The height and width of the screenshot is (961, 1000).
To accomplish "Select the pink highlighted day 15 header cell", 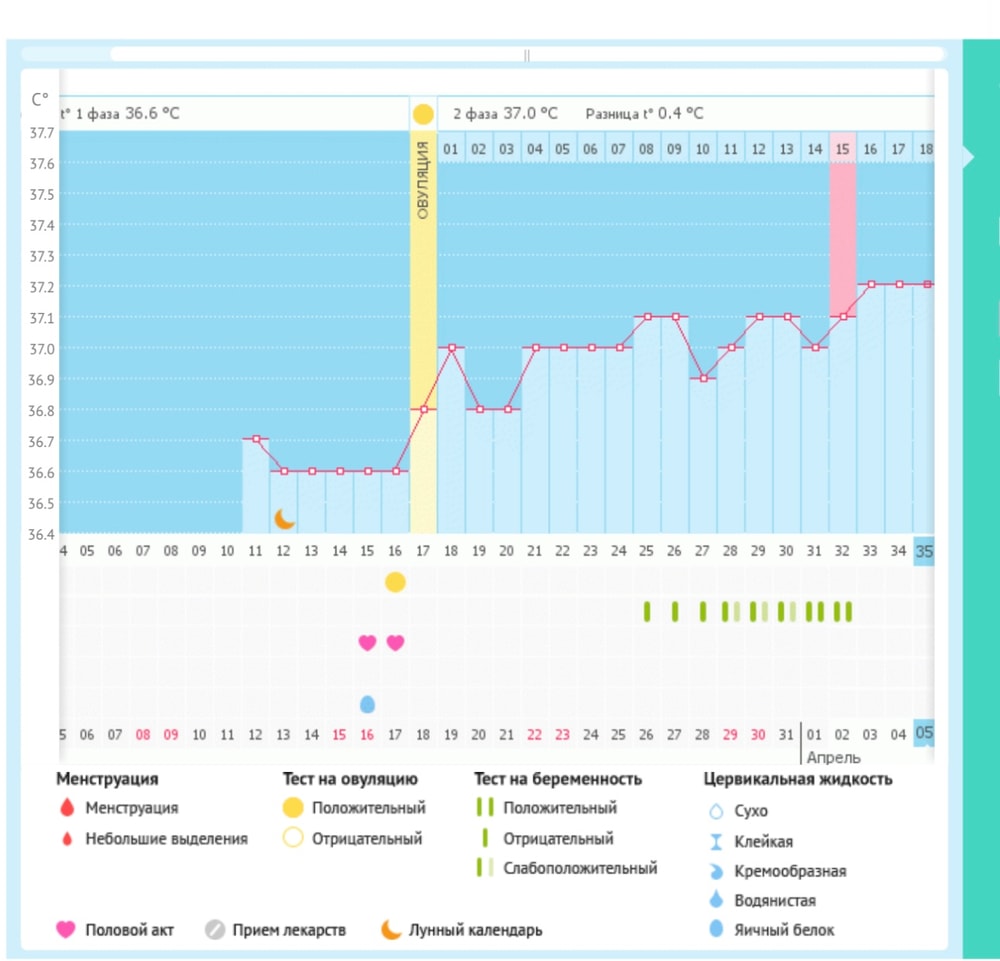I will 843,149.
